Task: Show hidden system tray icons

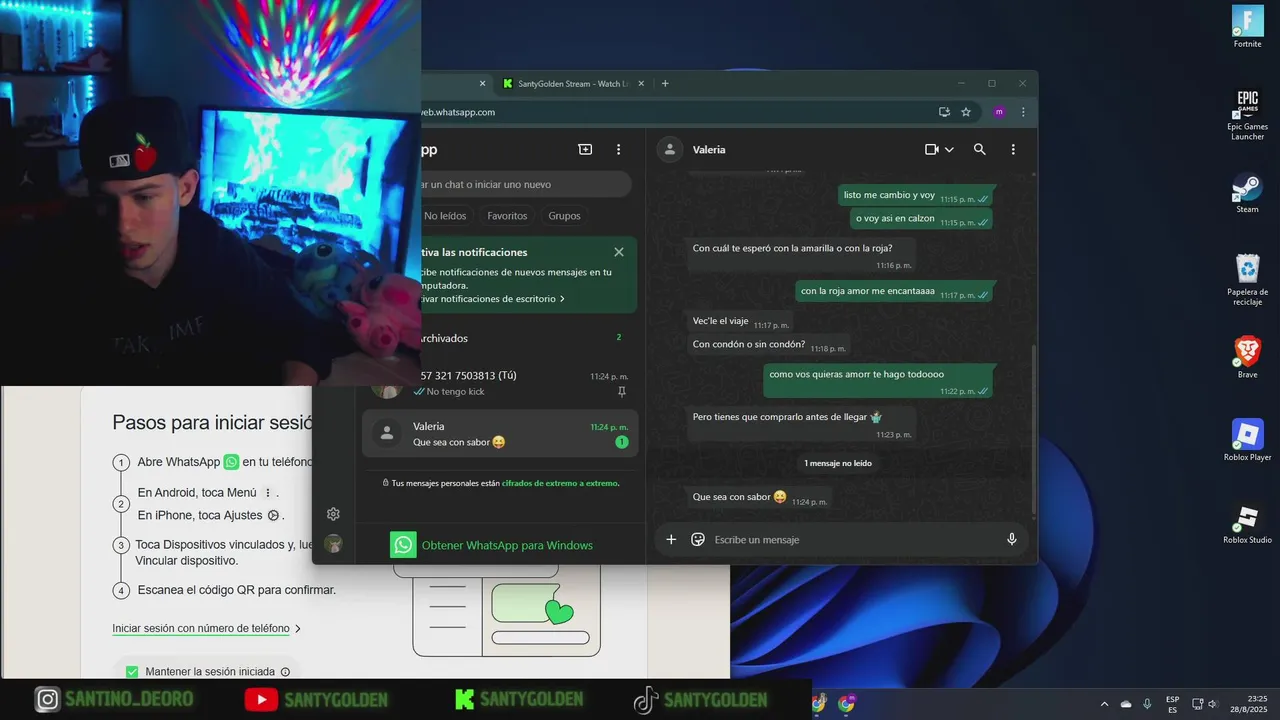Action: [1104, 704]
